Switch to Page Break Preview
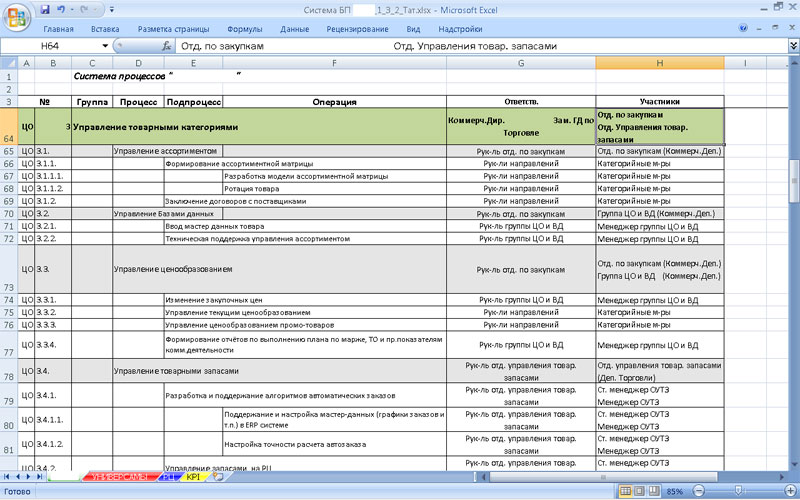 pyautogui.click(x=655, y=492)
